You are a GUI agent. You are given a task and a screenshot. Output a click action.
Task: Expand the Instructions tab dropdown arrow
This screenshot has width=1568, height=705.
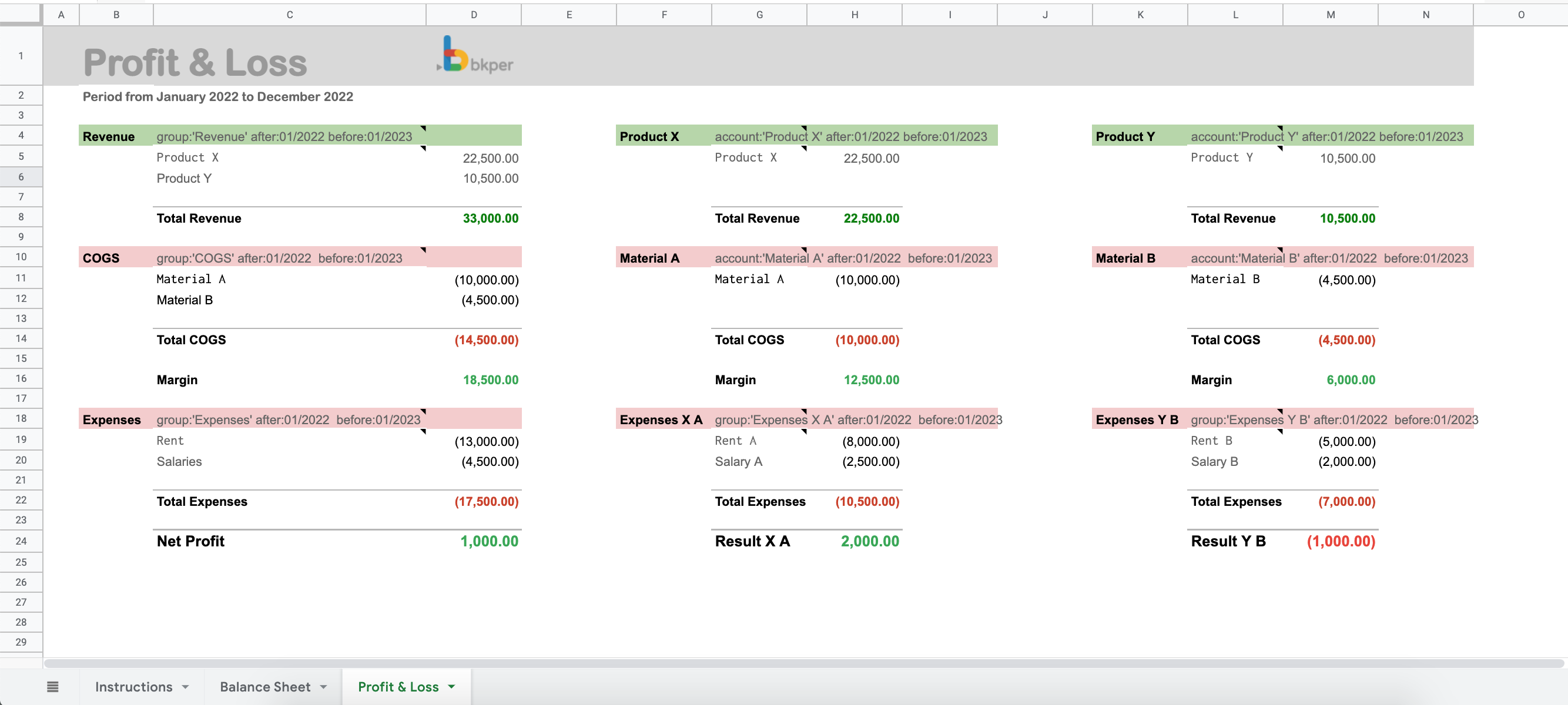[x=186, y=687]
